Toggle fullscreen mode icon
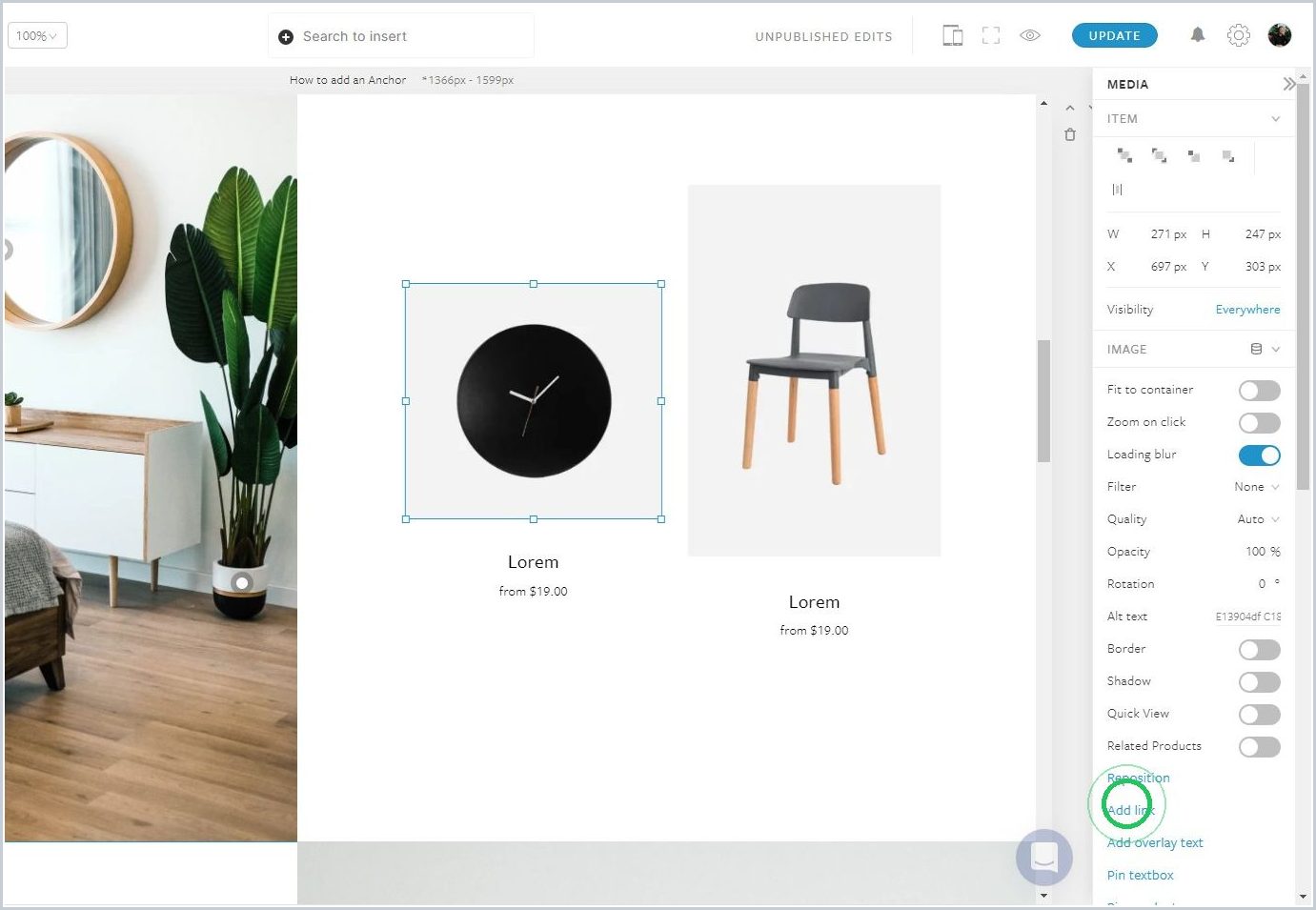 pyautogui.click(x=991, y=35)
